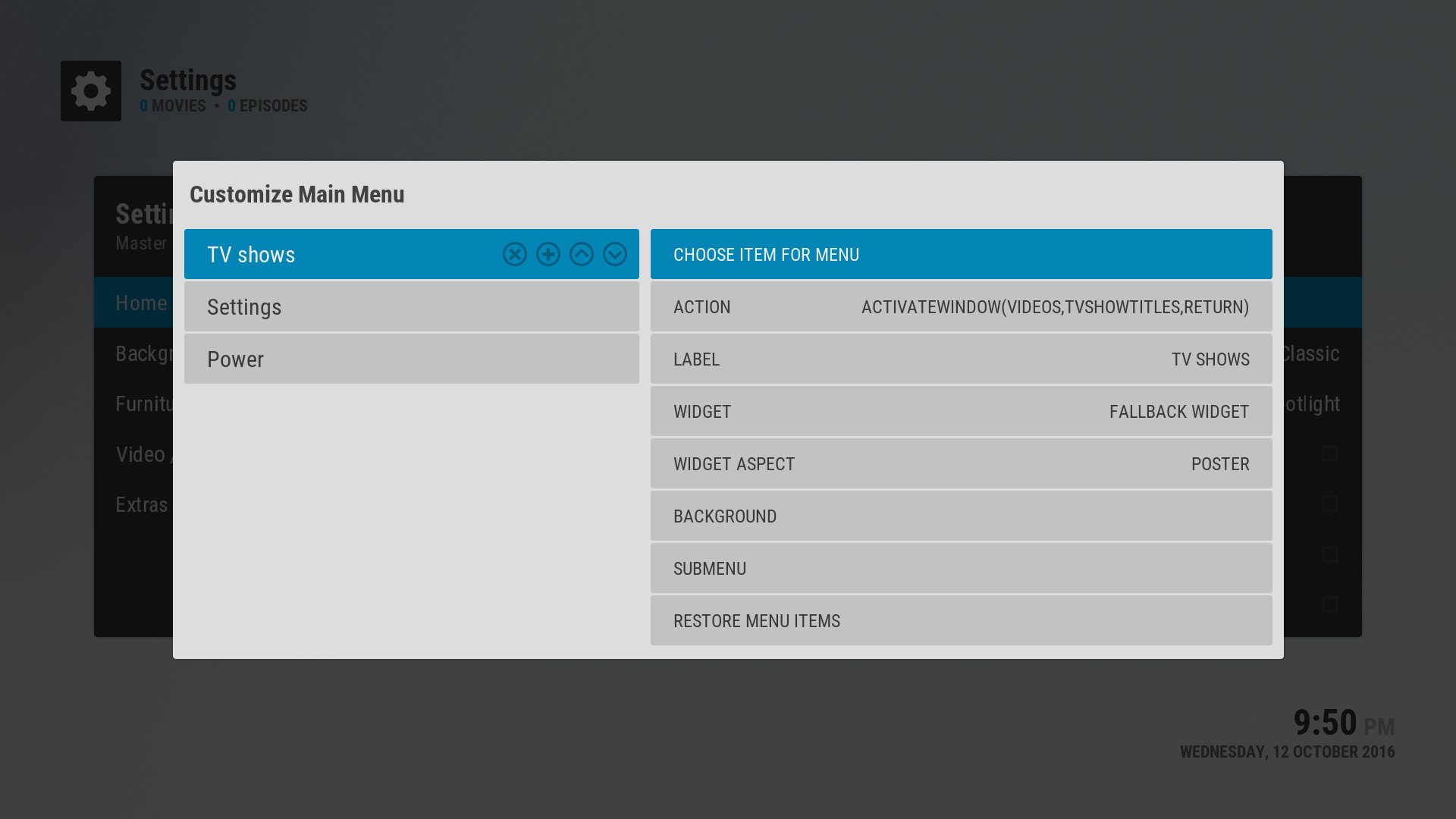The height and width of the screenshot is (819, 1456).
Task: Click the Settings gear icon in header
Action: click(91, 91)
